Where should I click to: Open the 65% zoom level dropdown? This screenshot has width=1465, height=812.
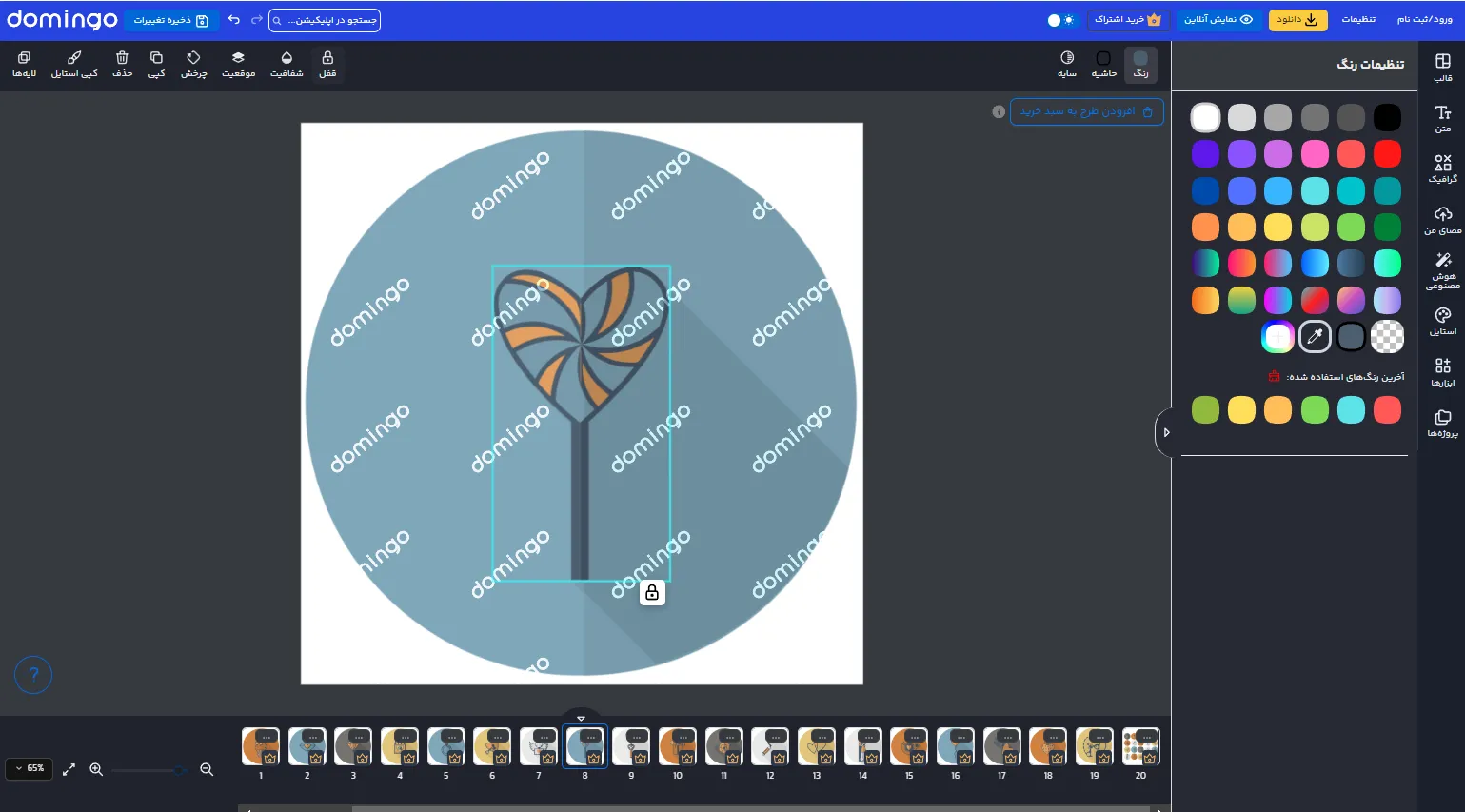coord(30,768)
